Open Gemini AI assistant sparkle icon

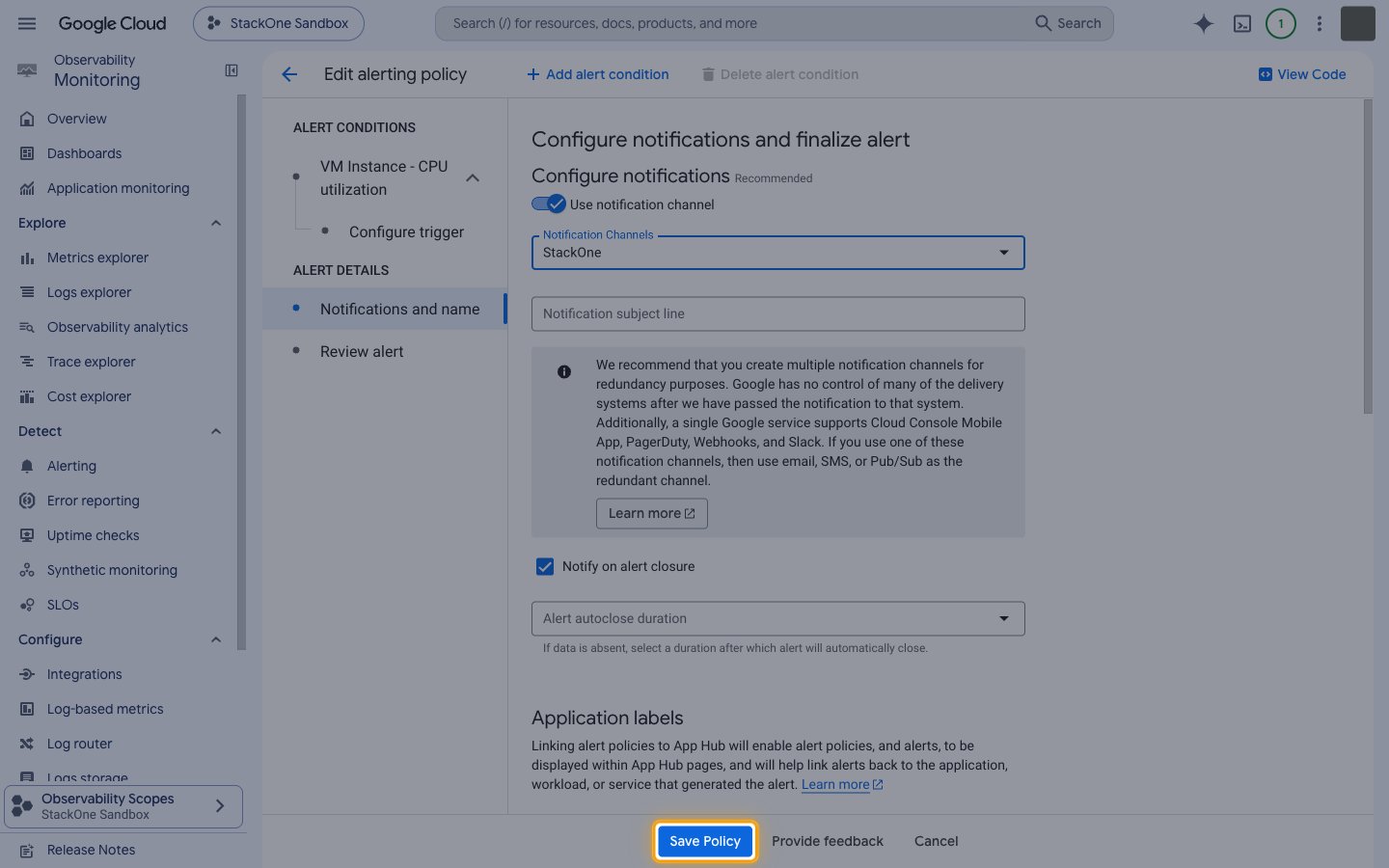[1203, 23]
